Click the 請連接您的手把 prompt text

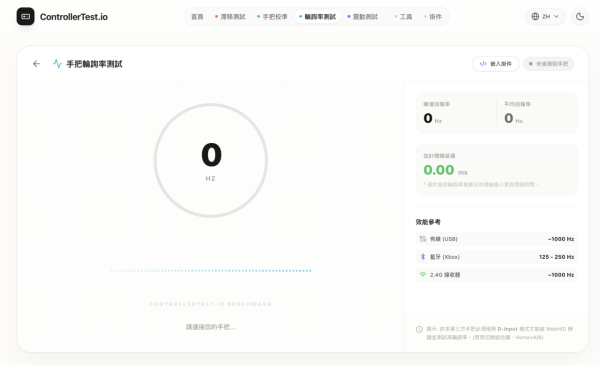[x=210, y=327]
